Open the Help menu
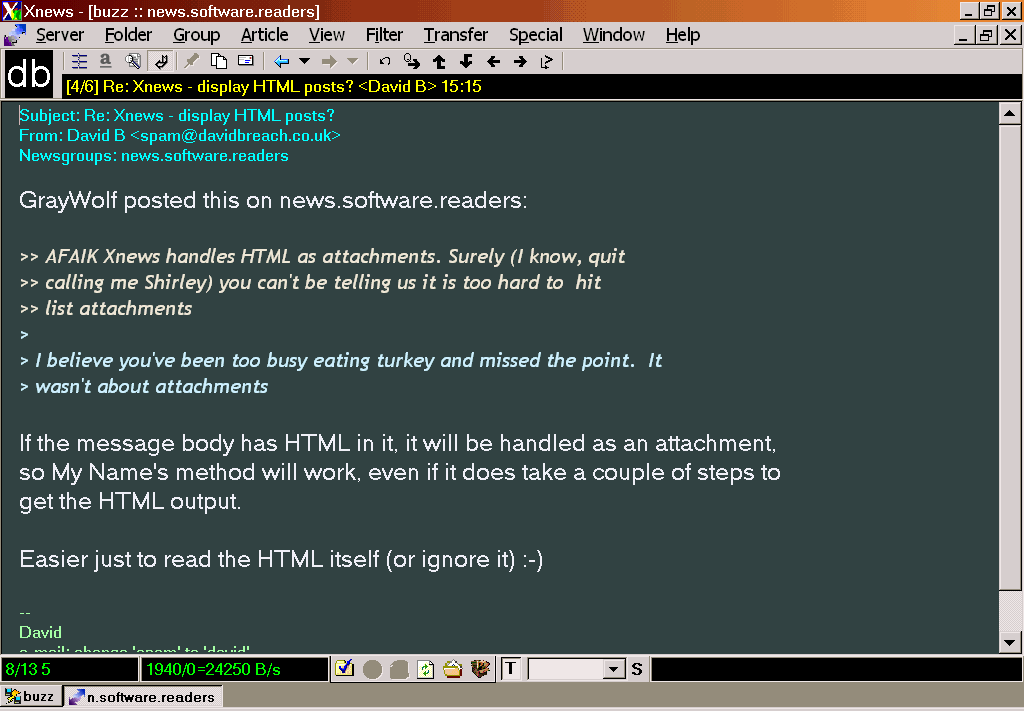This screenshot has width=1024, height=711. (x=682, y=35)
